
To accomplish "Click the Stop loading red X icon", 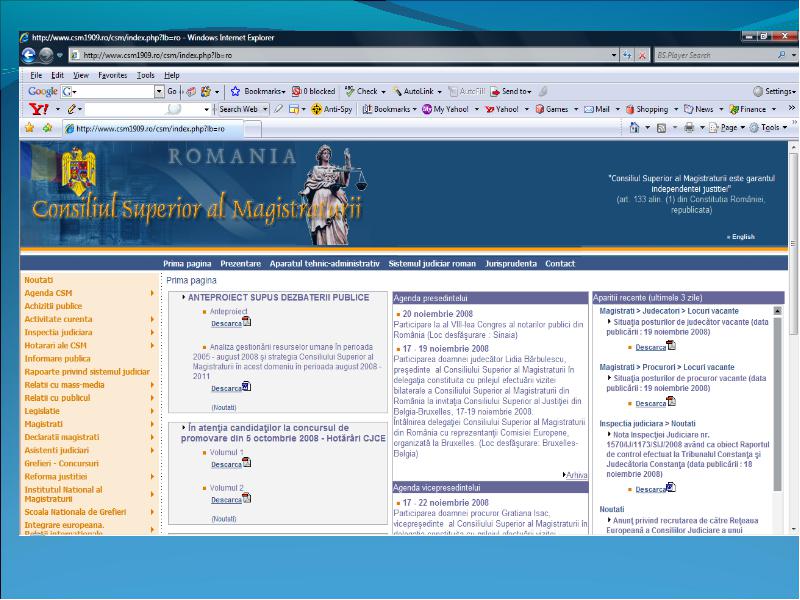I will (x=642, y=55).
